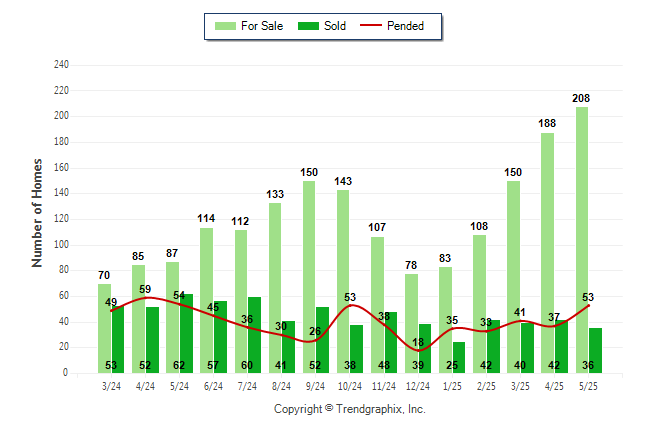Select the '12/24' x-axis label

pos(418,386)
